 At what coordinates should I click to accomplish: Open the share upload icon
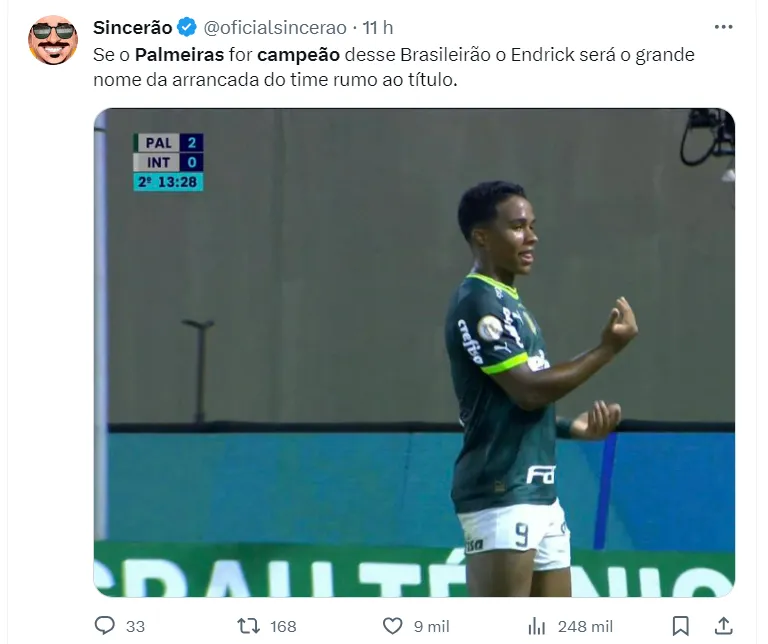coord(723,625)
